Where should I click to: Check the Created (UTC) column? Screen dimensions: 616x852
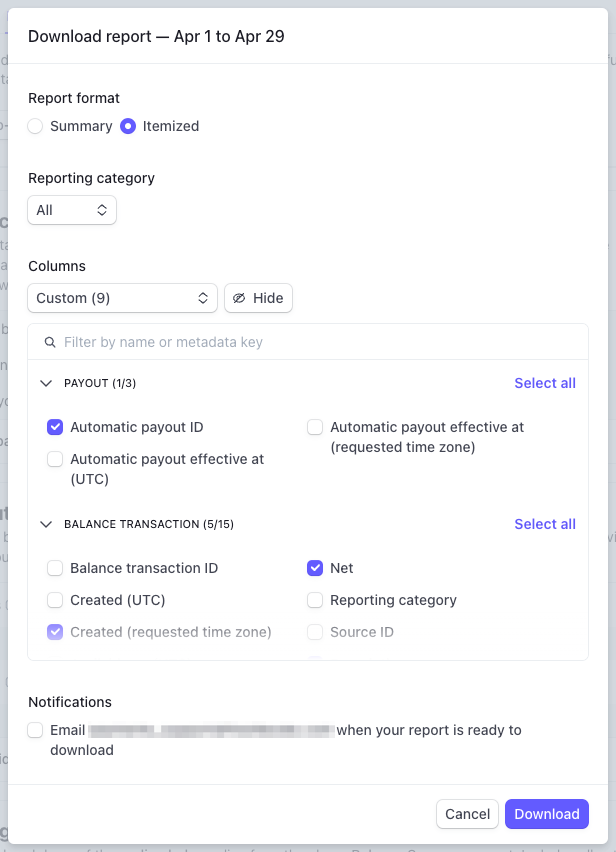tap(55, 600)
